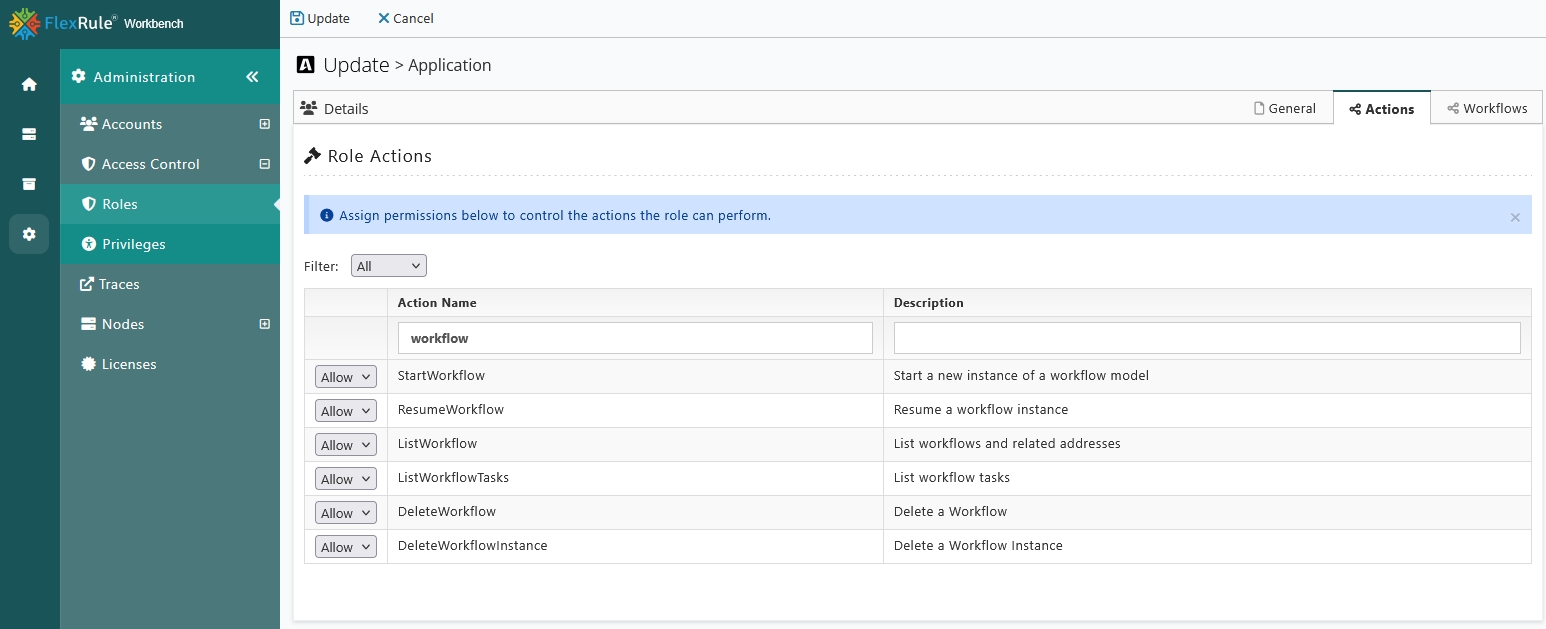Click the Details users group icon
1546x629 pixels.
309,108
